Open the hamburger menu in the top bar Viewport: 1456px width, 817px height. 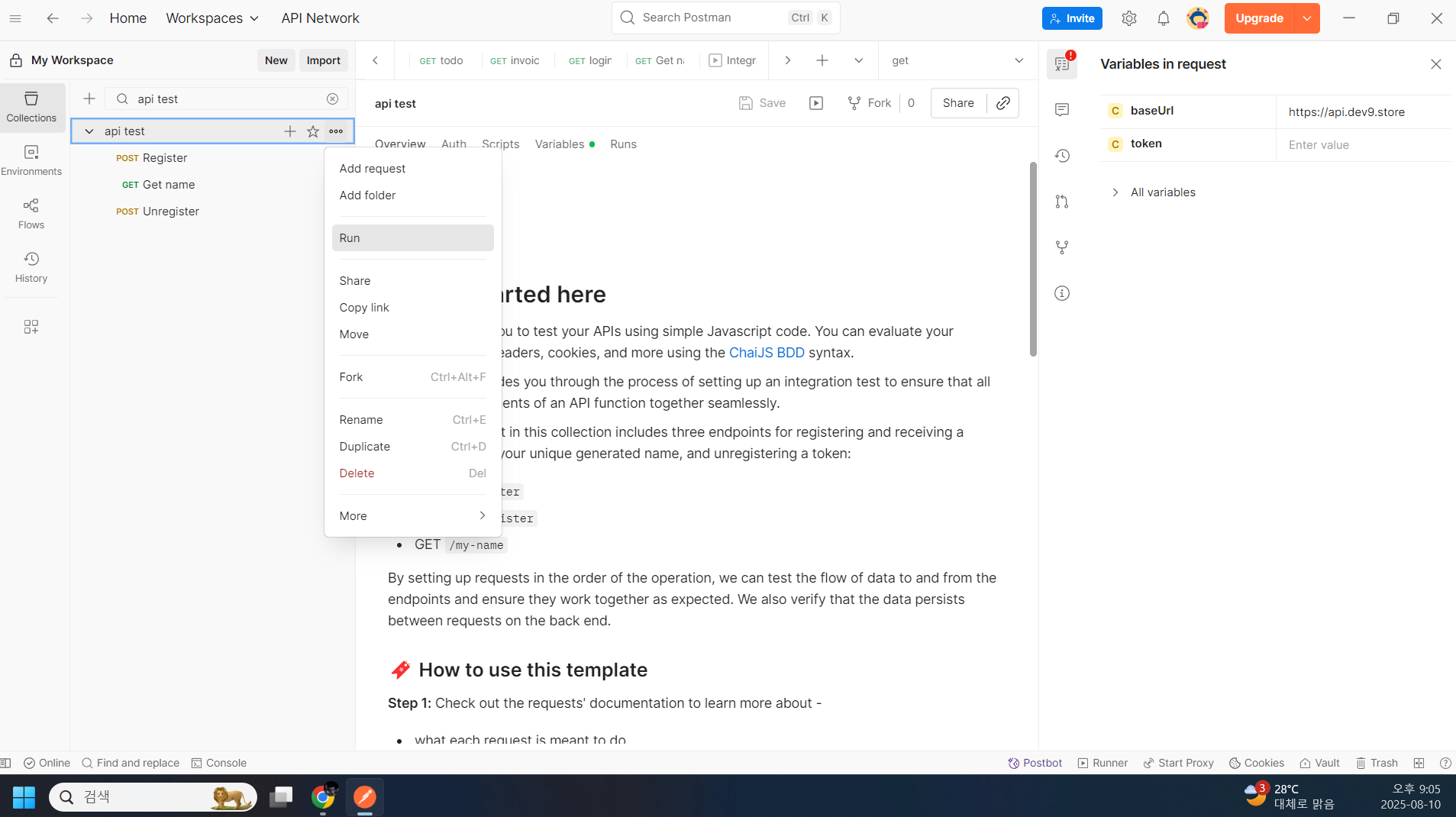[15, 18]
